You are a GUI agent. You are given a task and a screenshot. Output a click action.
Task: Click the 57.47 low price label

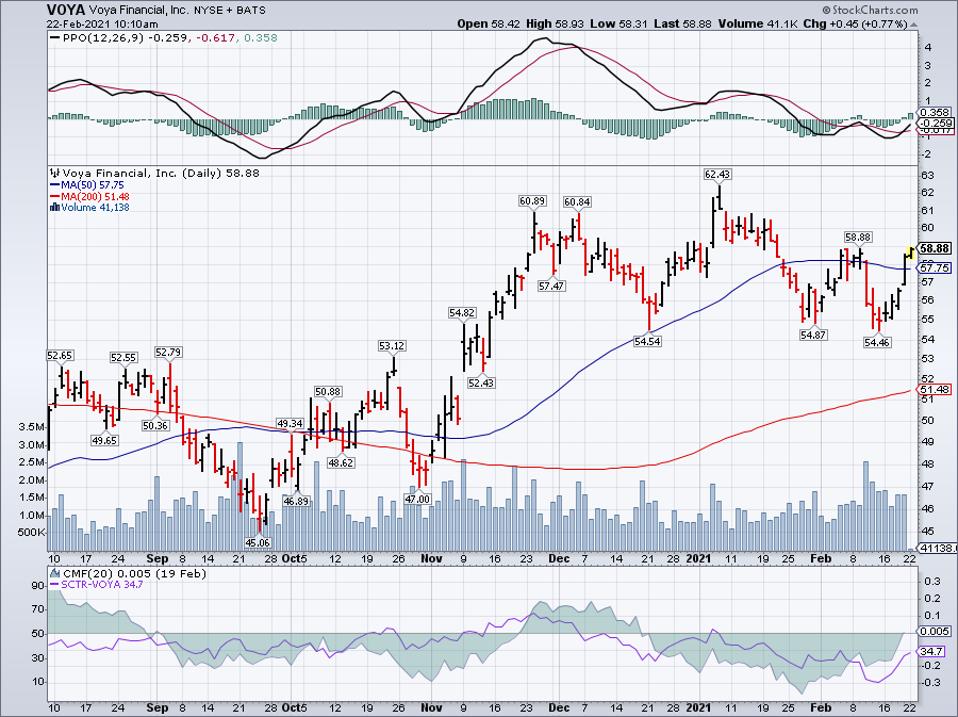[551, 286]
